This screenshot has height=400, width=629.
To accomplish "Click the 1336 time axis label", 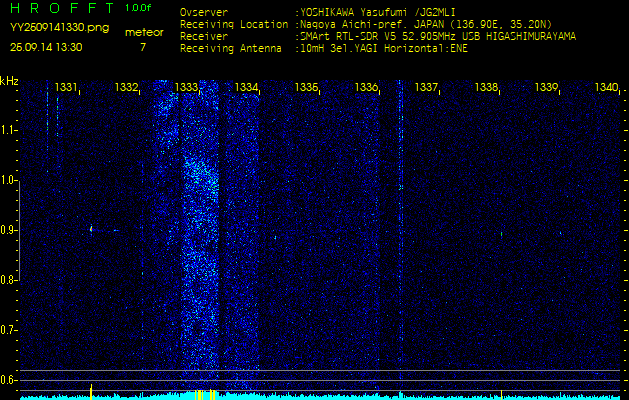I will [x=366, y=87].
